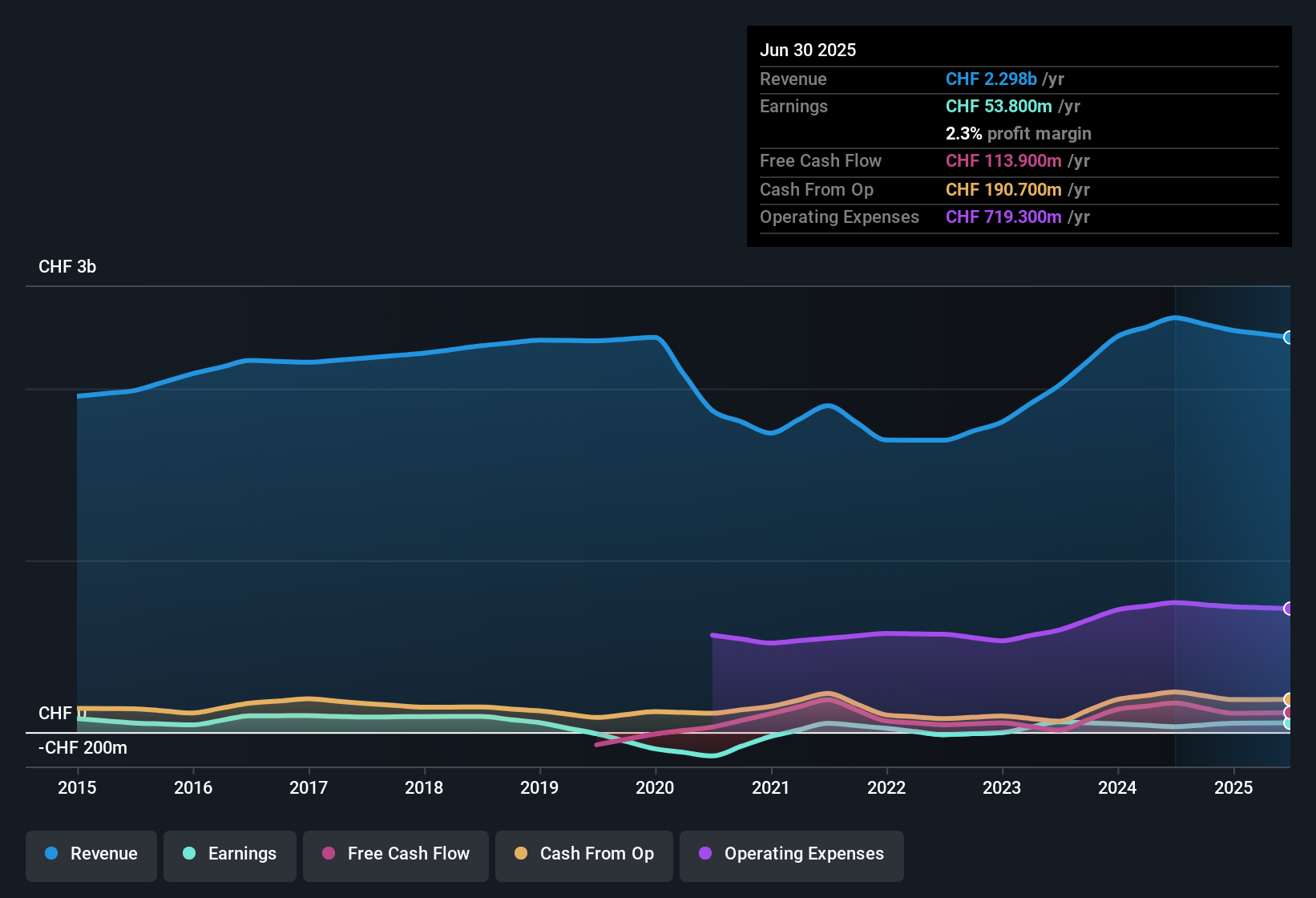1316x898 pixels.
Task: Expand the Operating Expenses row details
Action: pyautogui.click(x=923, y=217)
